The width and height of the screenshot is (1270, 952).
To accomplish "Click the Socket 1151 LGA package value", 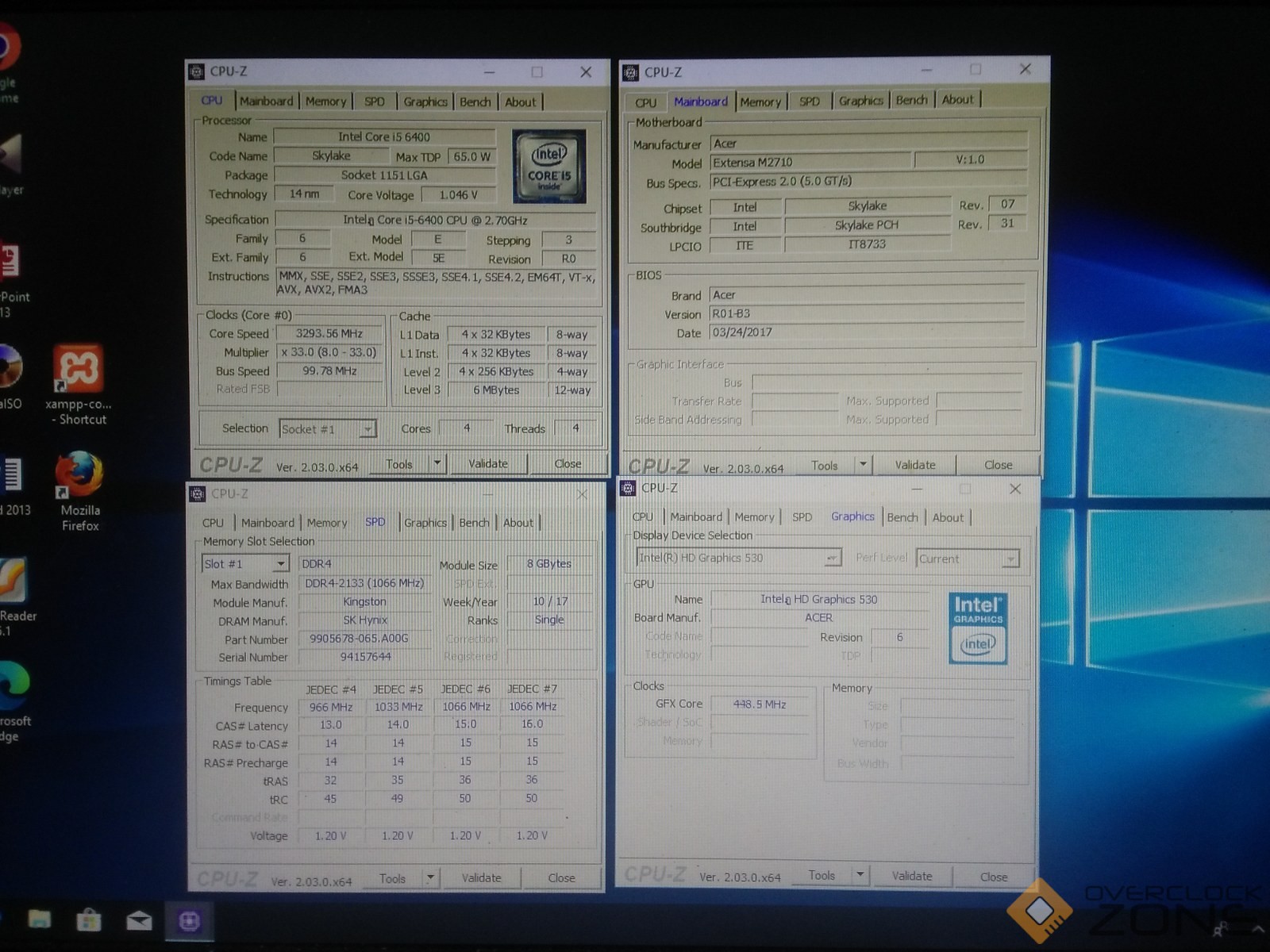I will pos(384,175).
